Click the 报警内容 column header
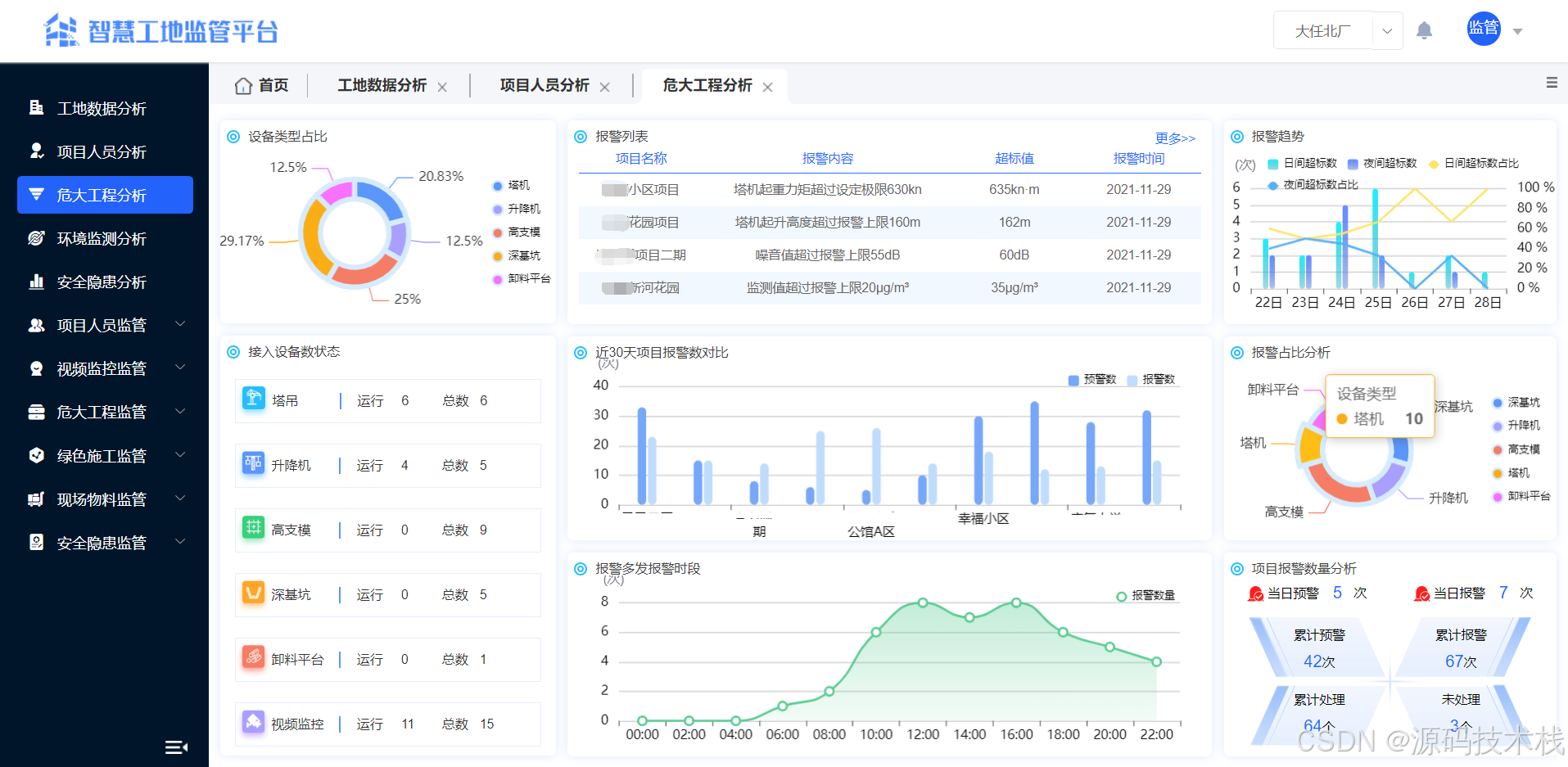 827,159
